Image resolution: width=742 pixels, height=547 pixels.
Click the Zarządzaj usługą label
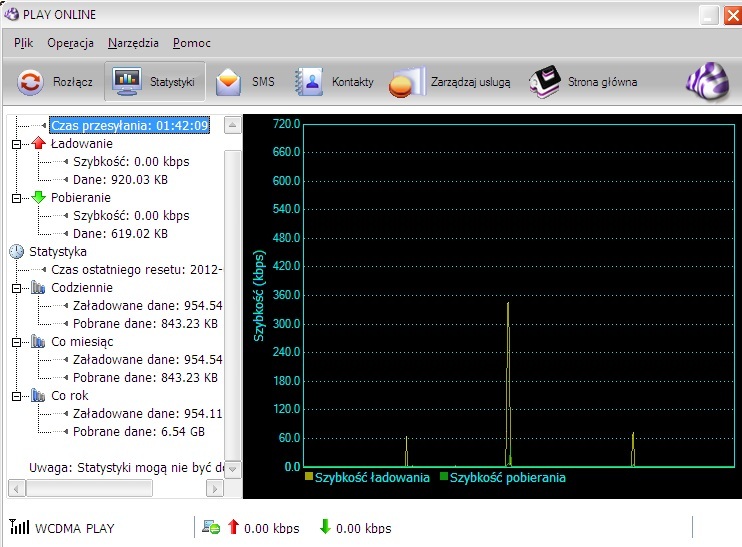point(470,82)
